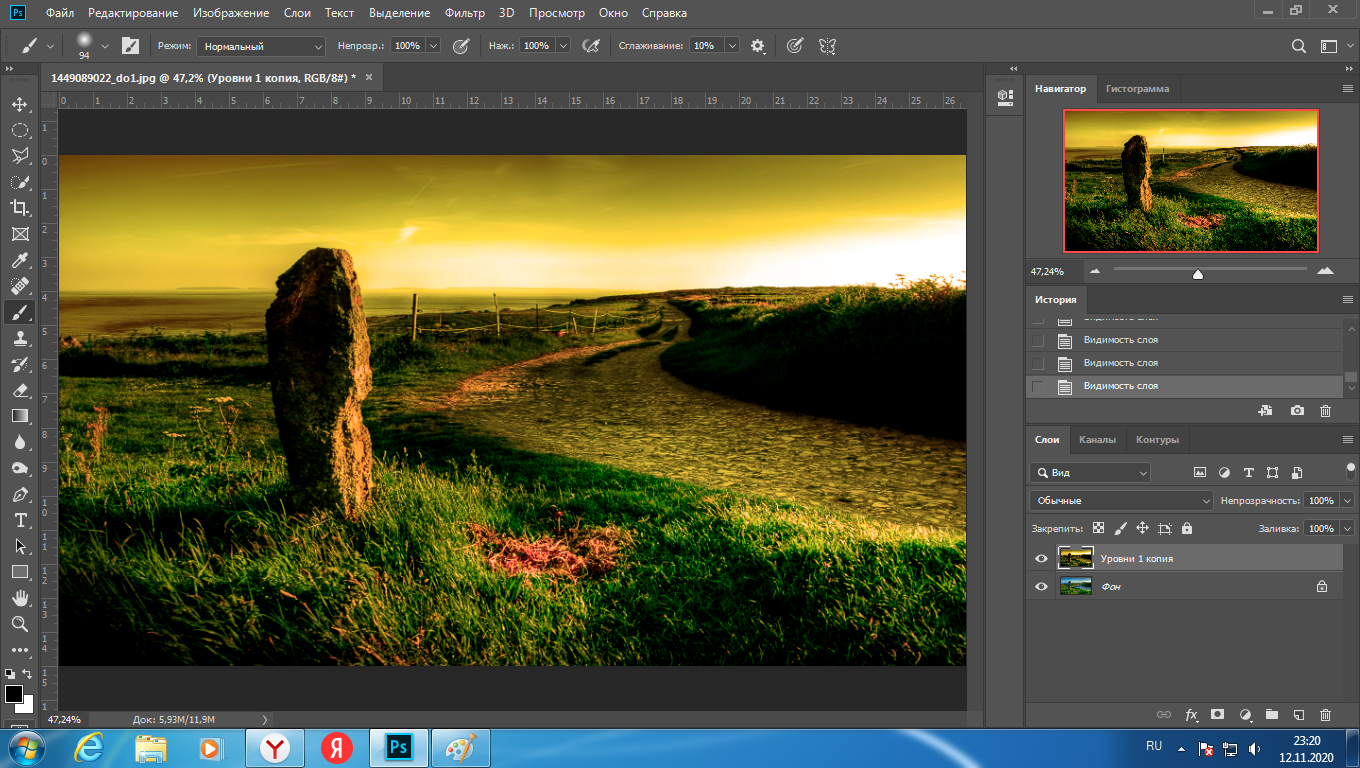Toggle pressure control for opacity
1360x768 pixels.
[x=461, y=45]
